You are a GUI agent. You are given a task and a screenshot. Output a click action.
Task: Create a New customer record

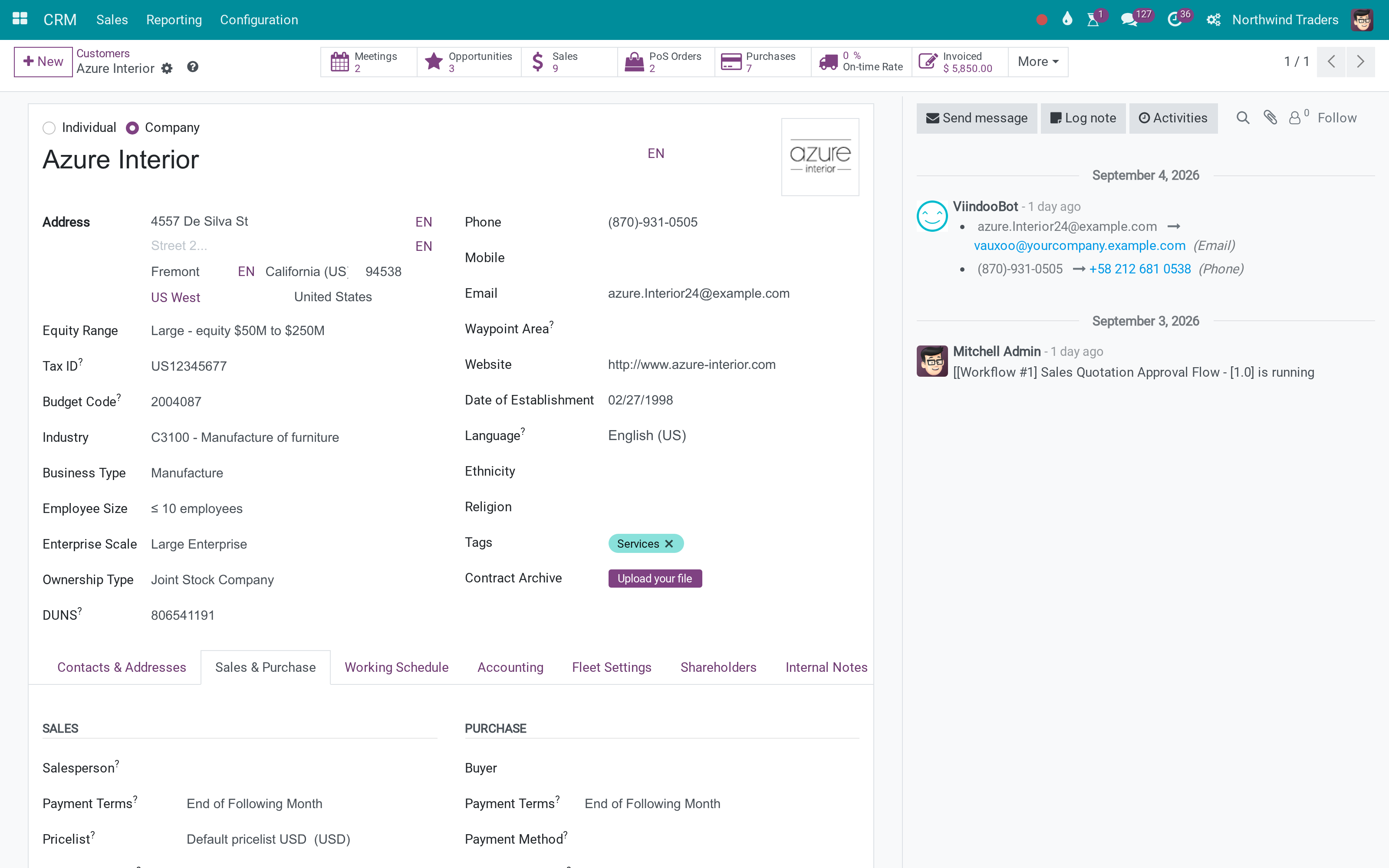43,62
